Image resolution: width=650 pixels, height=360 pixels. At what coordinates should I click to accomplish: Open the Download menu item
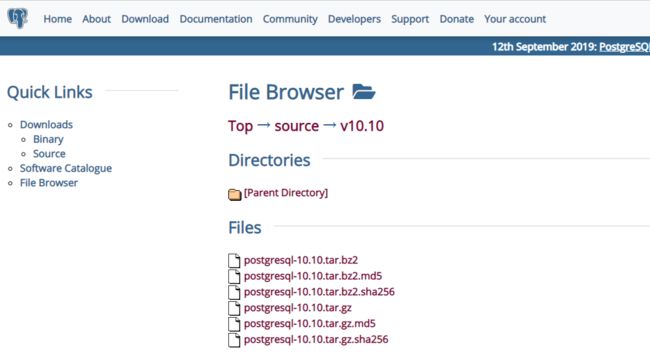point(145,19)
